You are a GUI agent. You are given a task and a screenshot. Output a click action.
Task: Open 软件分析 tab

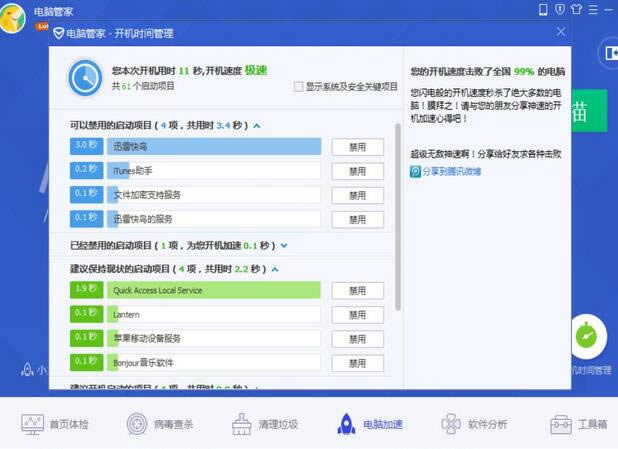pos(474,425)
